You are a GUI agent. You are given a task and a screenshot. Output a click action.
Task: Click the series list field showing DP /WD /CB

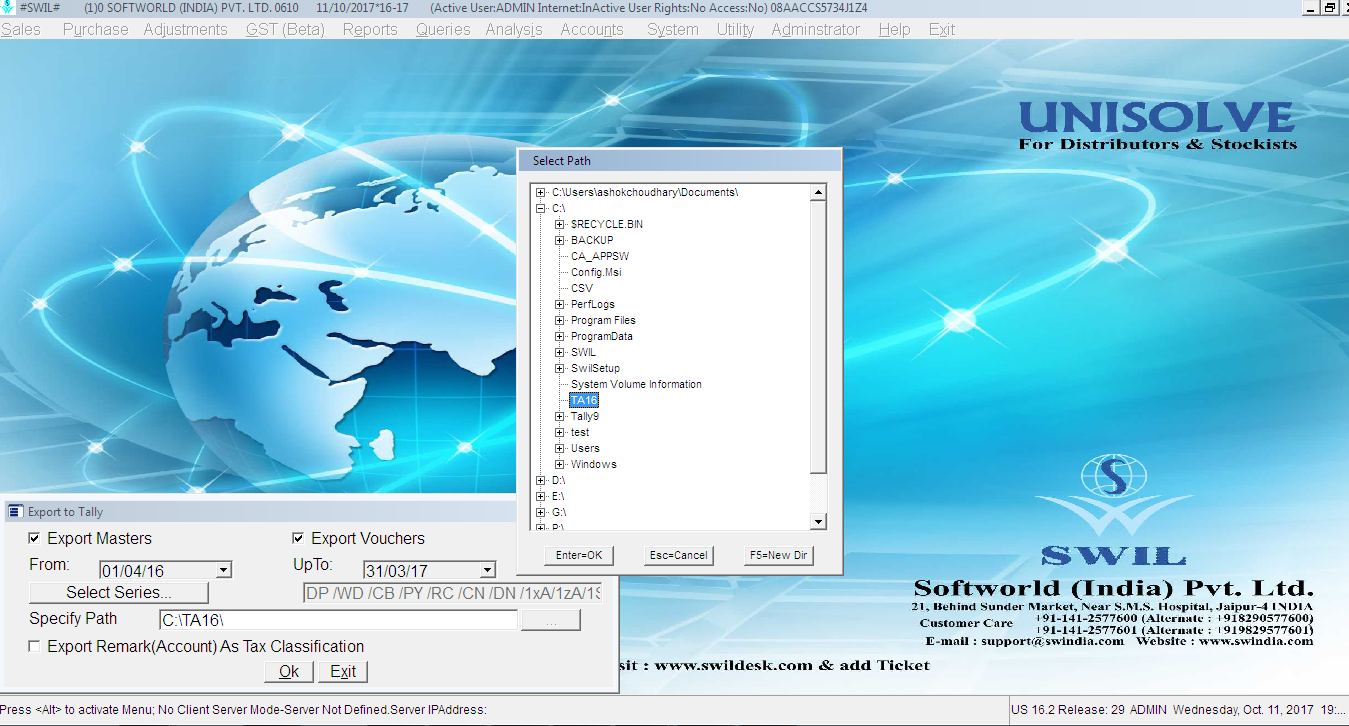(x=453, y=594)
